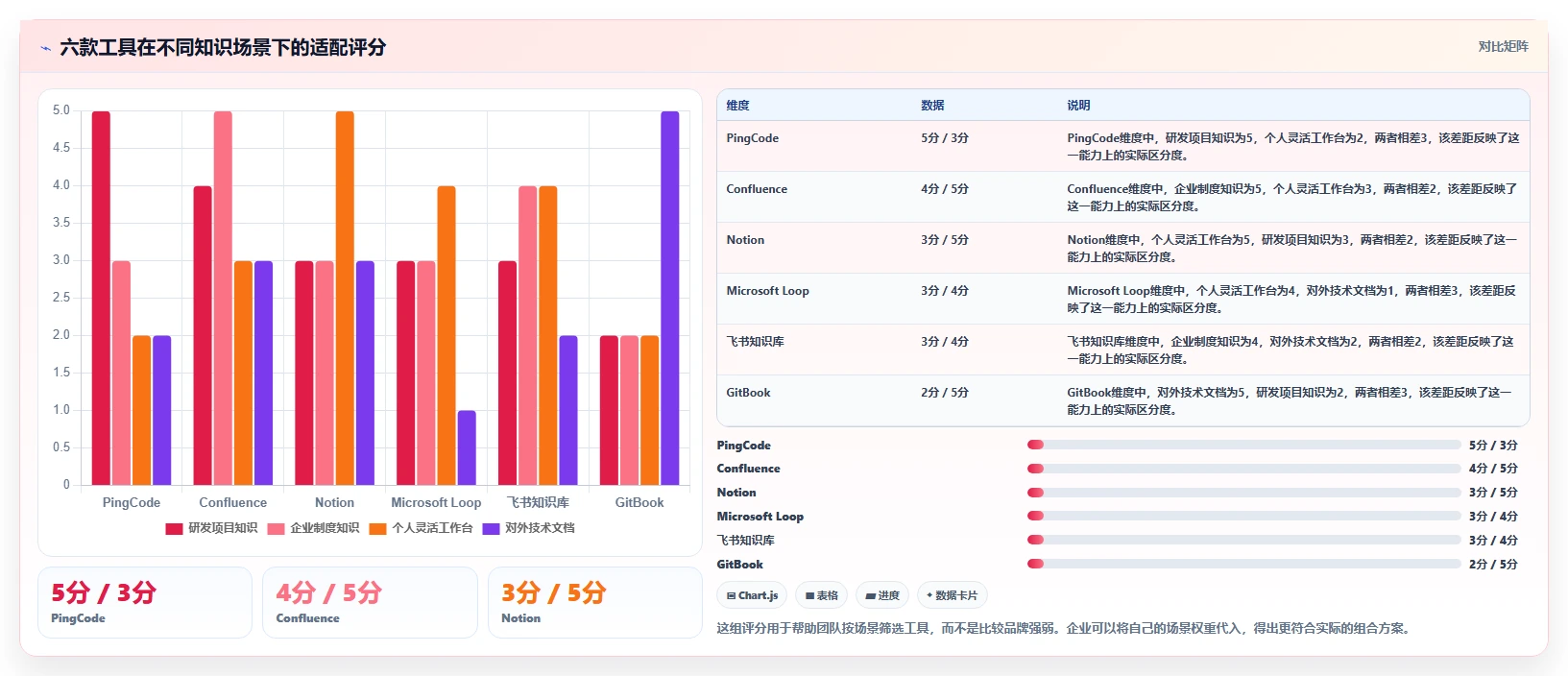Image resolution: width=1568 pixels, height=676 pixels.
Task: Click the 5.0 y-axis tick label
Action: coord(61,110)
